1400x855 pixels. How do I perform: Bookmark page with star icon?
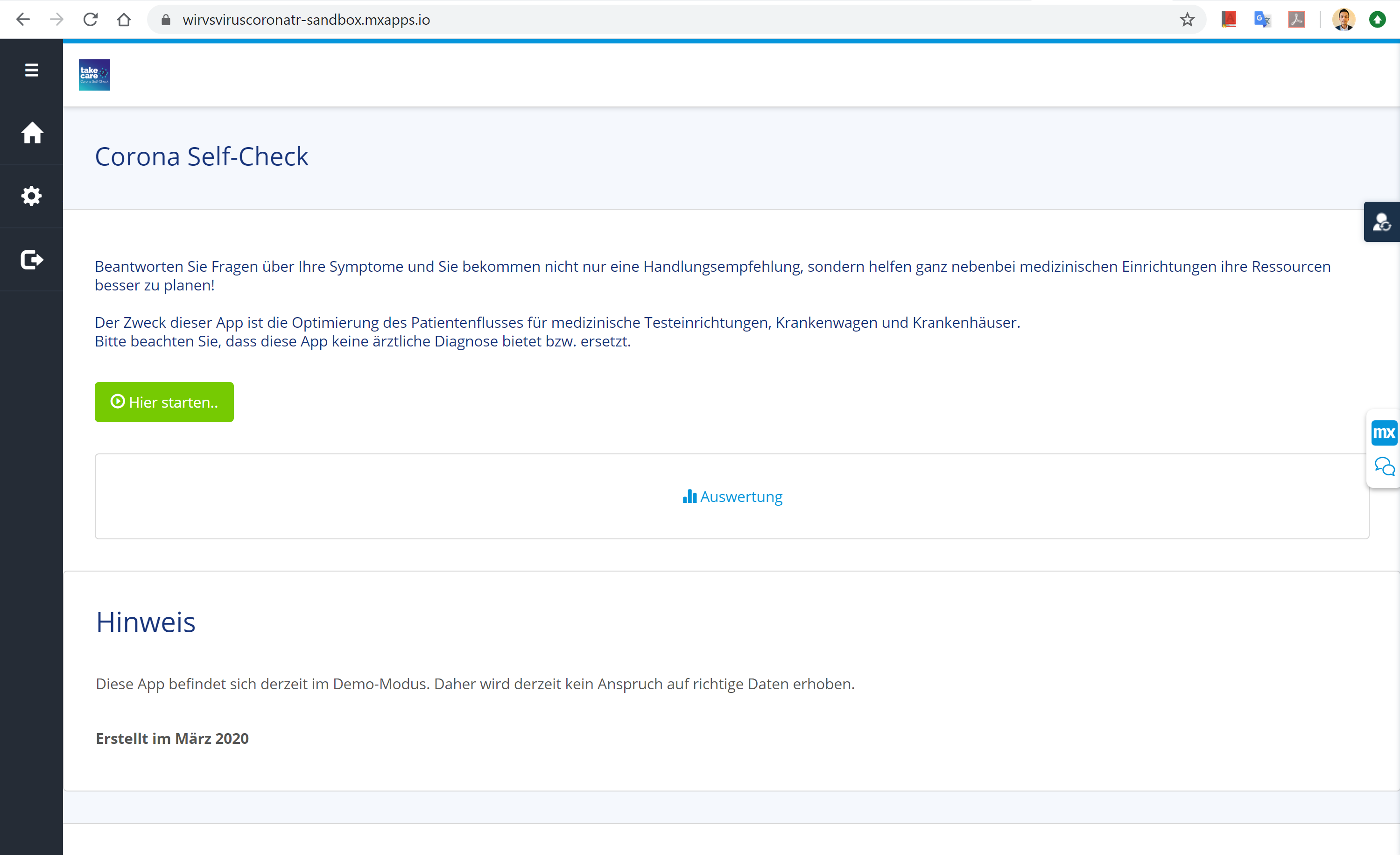(1187, 20)
